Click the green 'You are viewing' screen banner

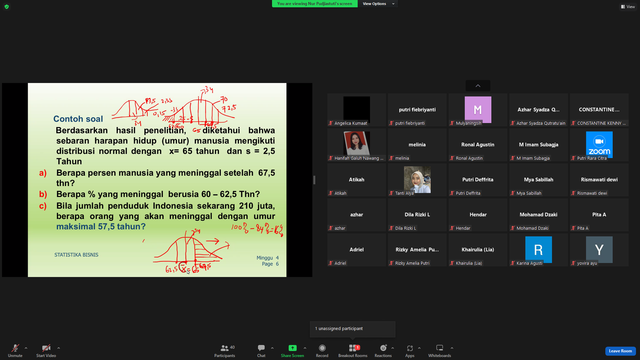[x=315, y=4]
